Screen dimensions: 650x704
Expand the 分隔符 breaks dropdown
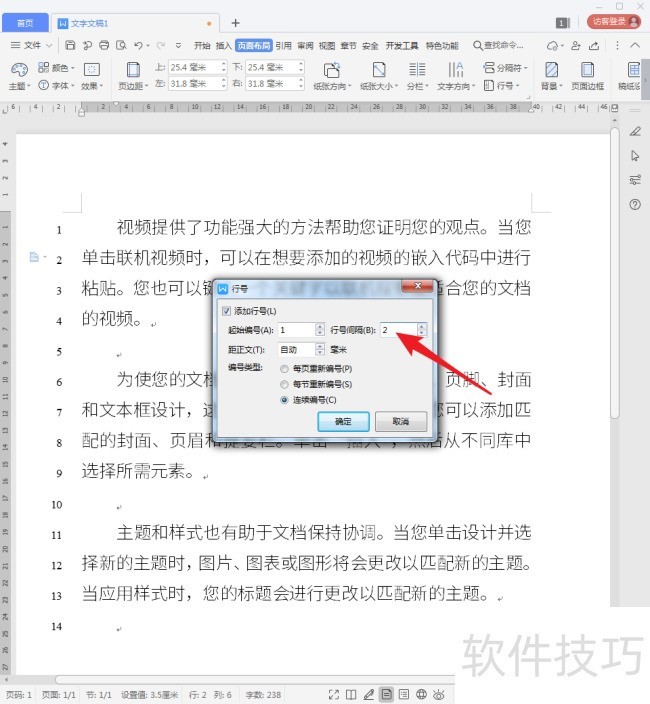click(505, 68)
